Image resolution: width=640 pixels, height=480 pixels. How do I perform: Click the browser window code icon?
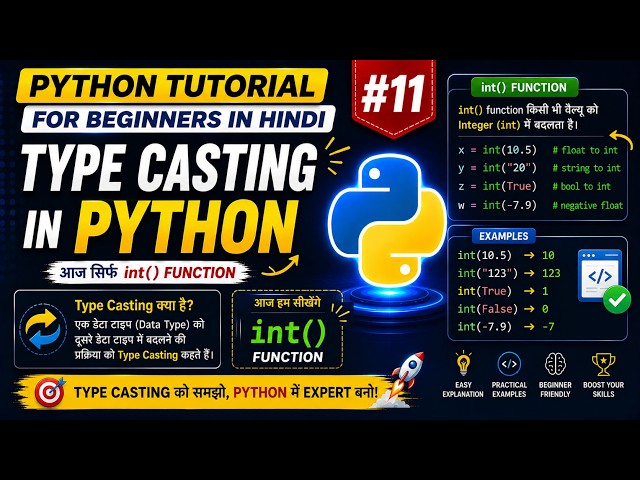click(600, 276)
